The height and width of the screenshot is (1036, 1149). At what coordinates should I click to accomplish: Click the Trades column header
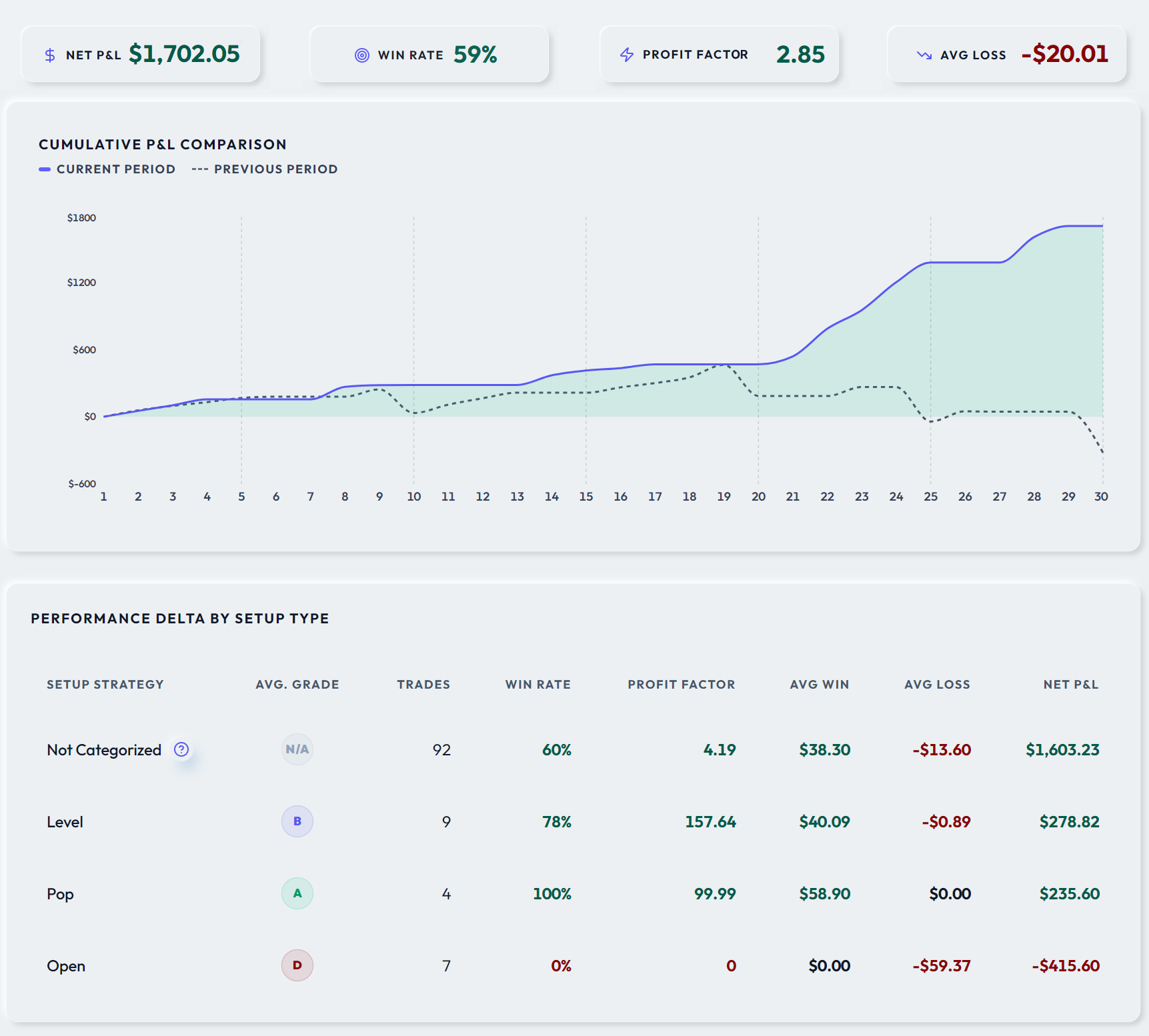coord(423,685)
